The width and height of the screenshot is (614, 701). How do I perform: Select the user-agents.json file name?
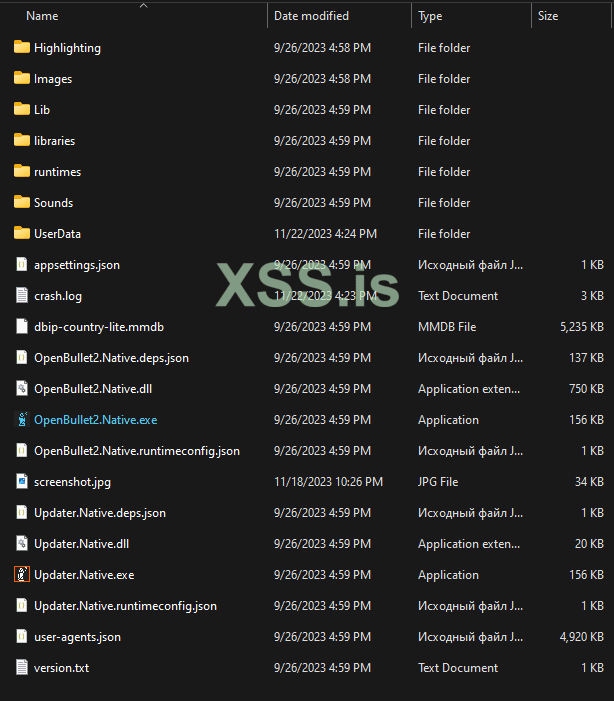pos(77,637)
